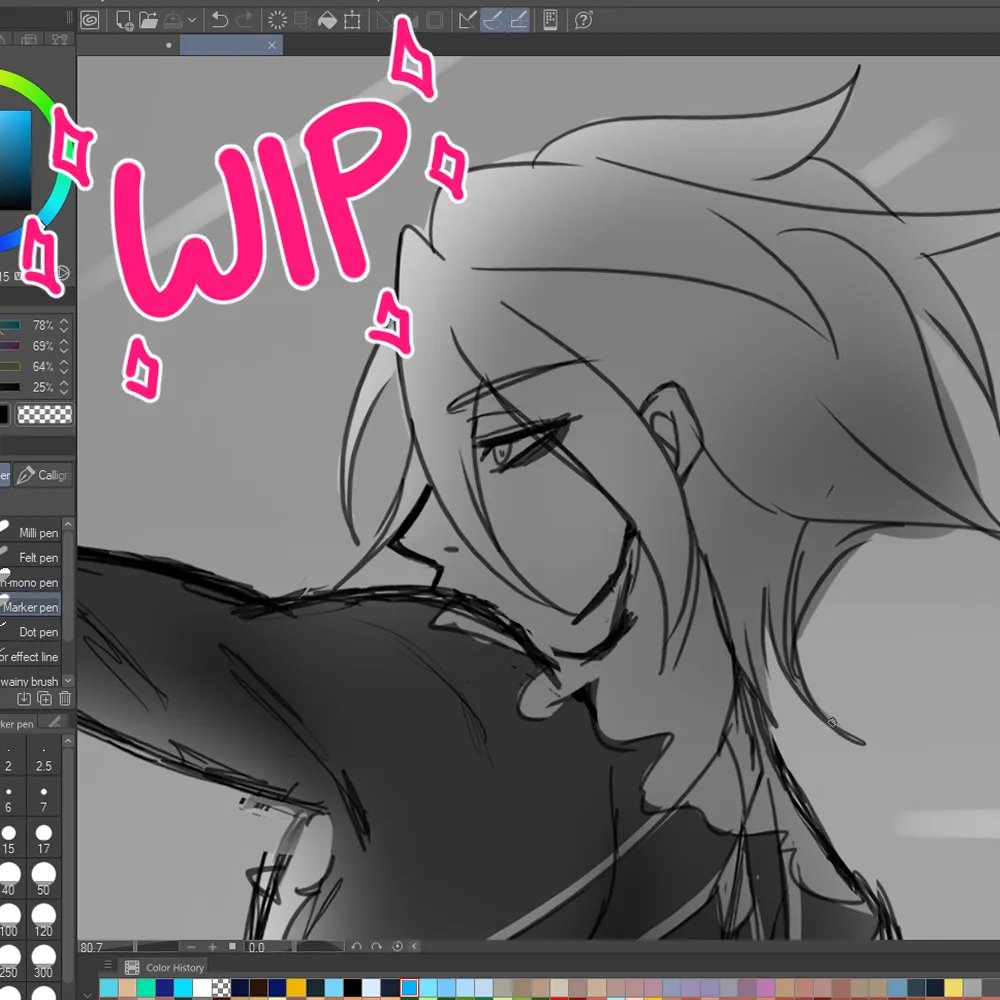Pick the orange-yellow swatch in Color History

click(296, 988)
